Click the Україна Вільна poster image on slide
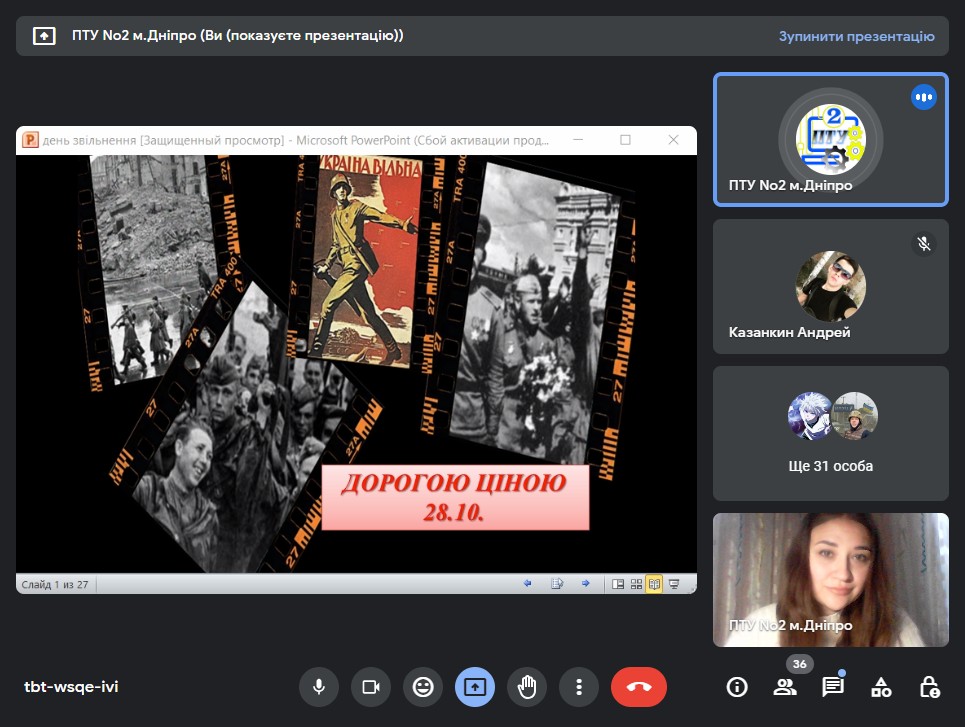965x727 pixels. tap(367, 260)
